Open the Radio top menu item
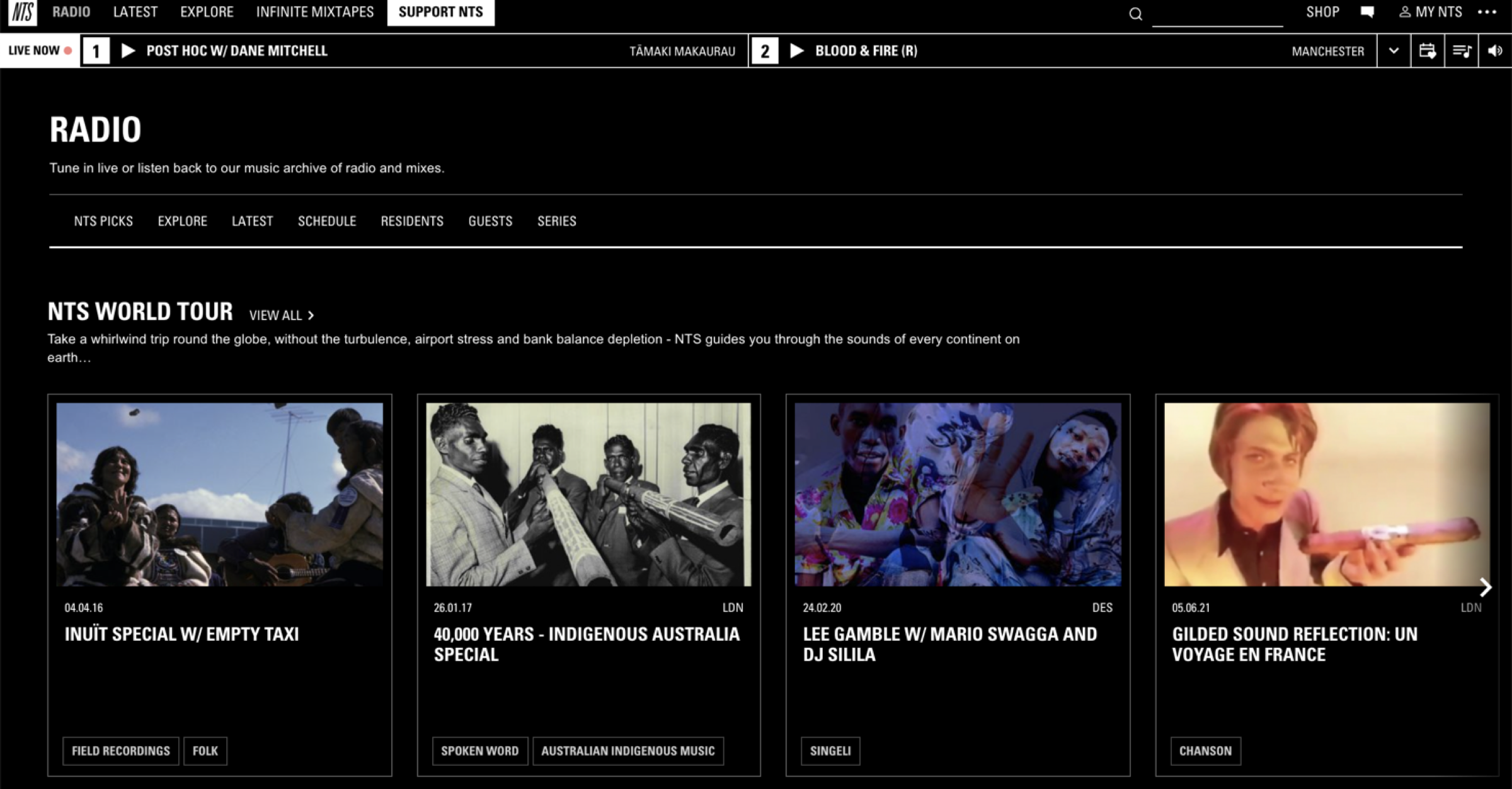Screen dimensions: 1512x789 (71, 12)
